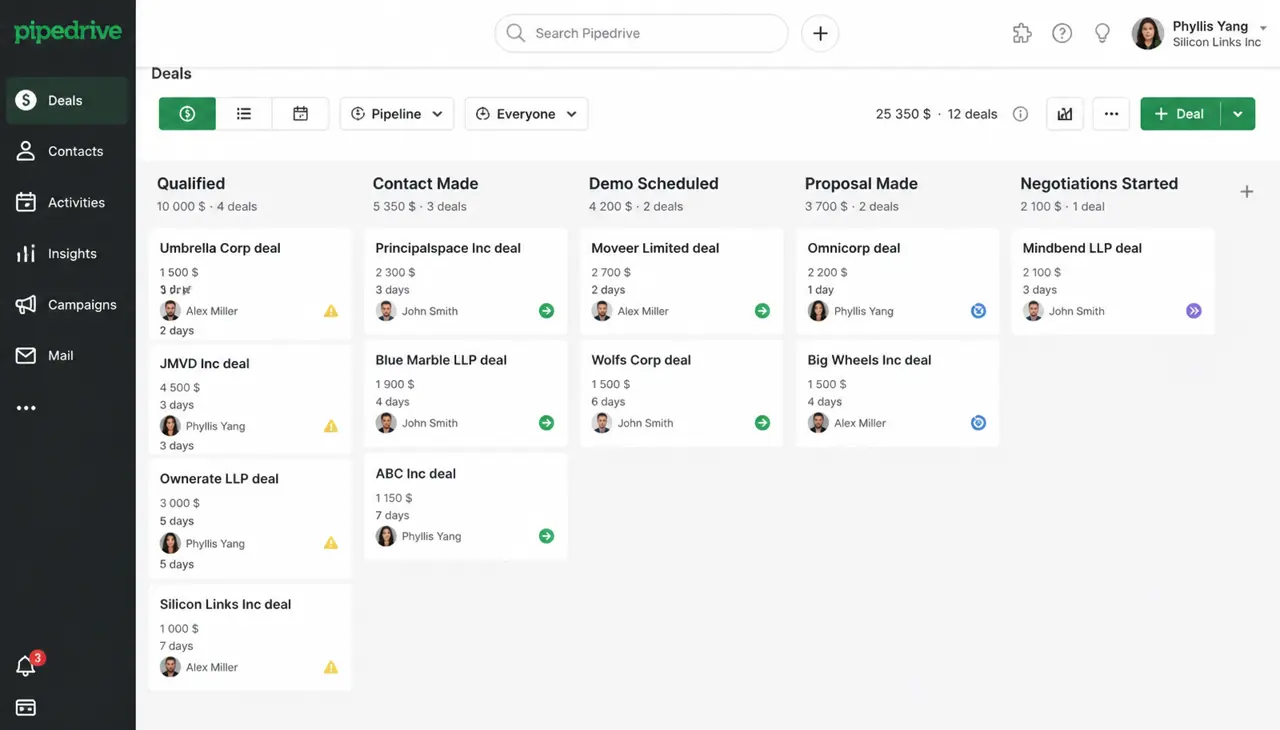
Task: Open the Silicon Links Inc deal title
Action: tap(225, 604)
